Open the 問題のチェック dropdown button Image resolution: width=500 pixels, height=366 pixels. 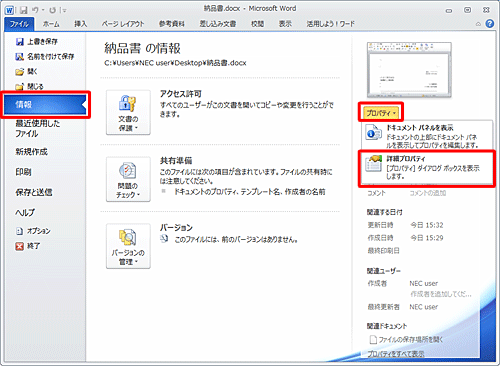pyautogui.click(x=128, y=179)
